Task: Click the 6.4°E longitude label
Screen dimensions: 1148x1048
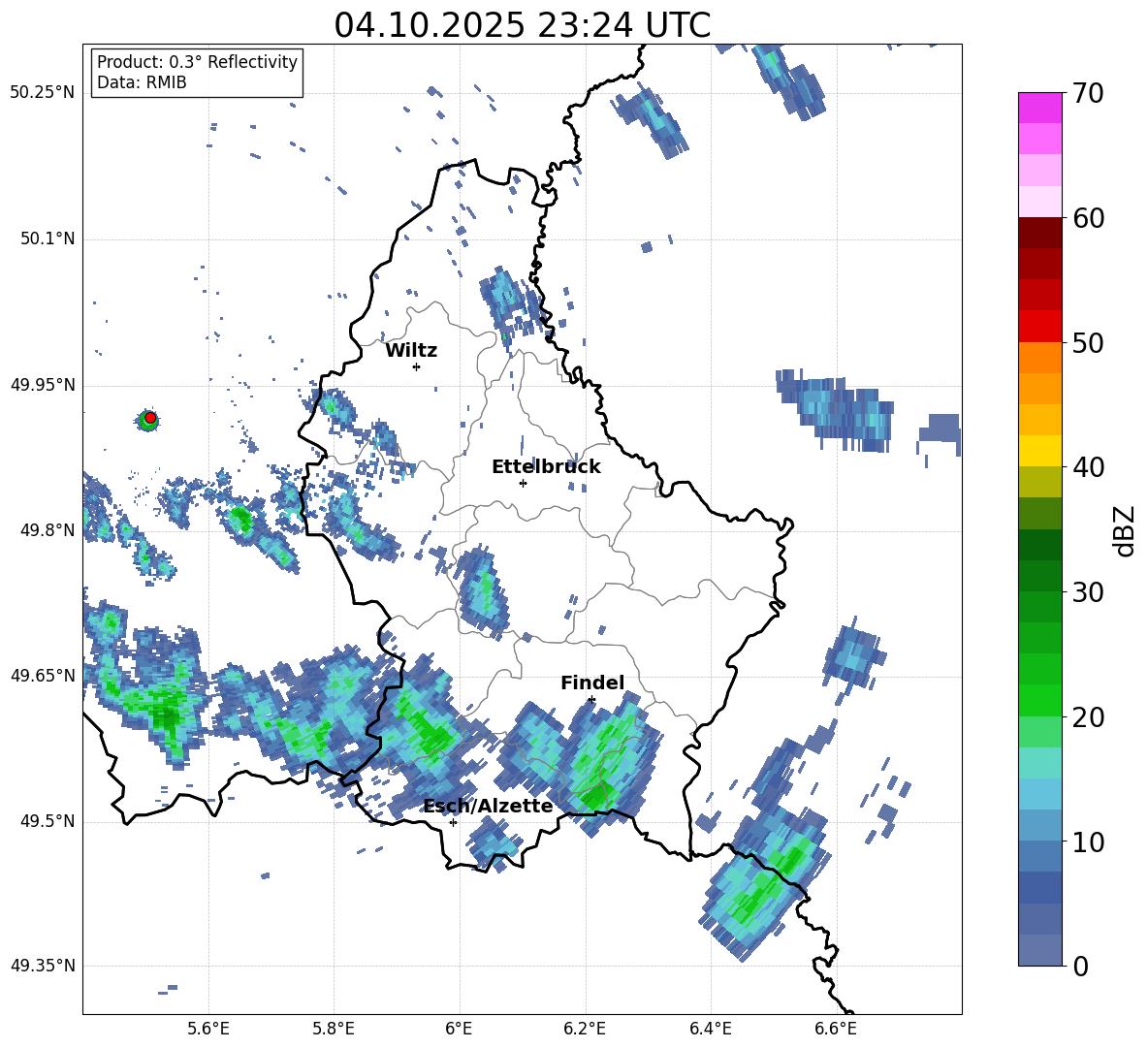Action: [x=710, y=1029]
